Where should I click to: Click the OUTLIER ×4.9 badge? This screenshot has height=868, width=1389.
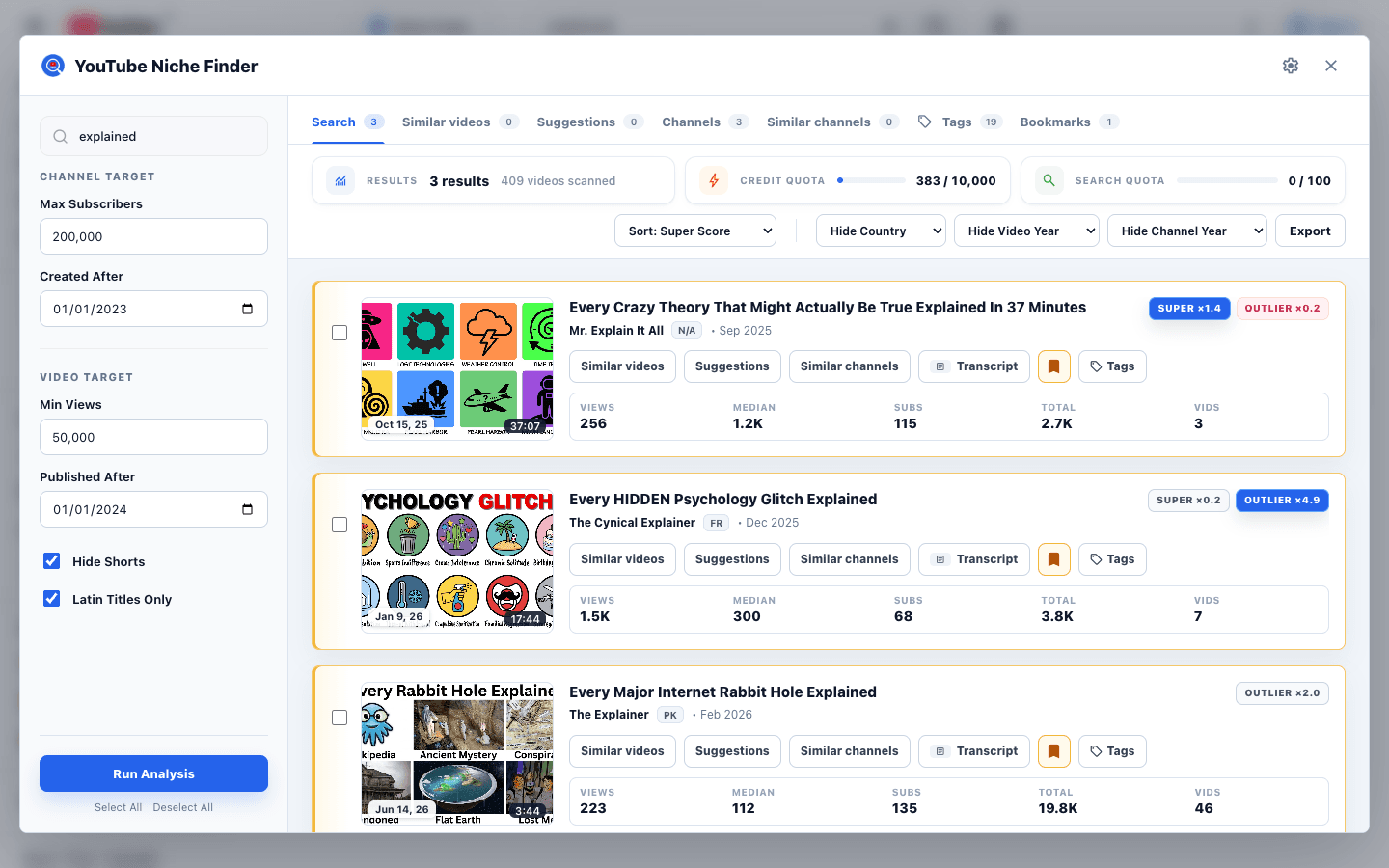point(1282,501)
